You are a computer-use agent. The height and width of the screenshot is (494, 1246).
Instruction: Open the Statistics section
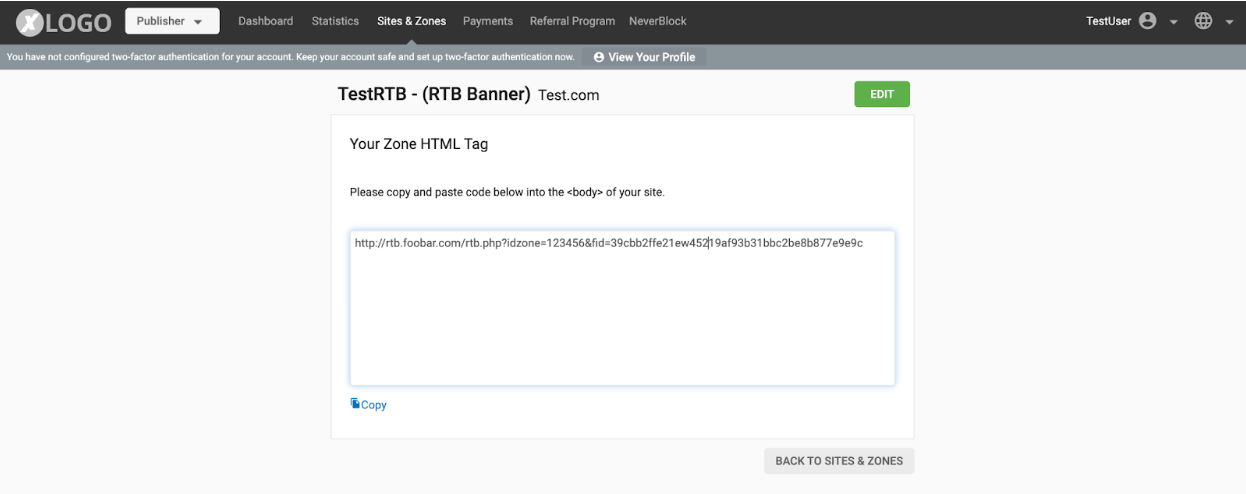point(335,21)
